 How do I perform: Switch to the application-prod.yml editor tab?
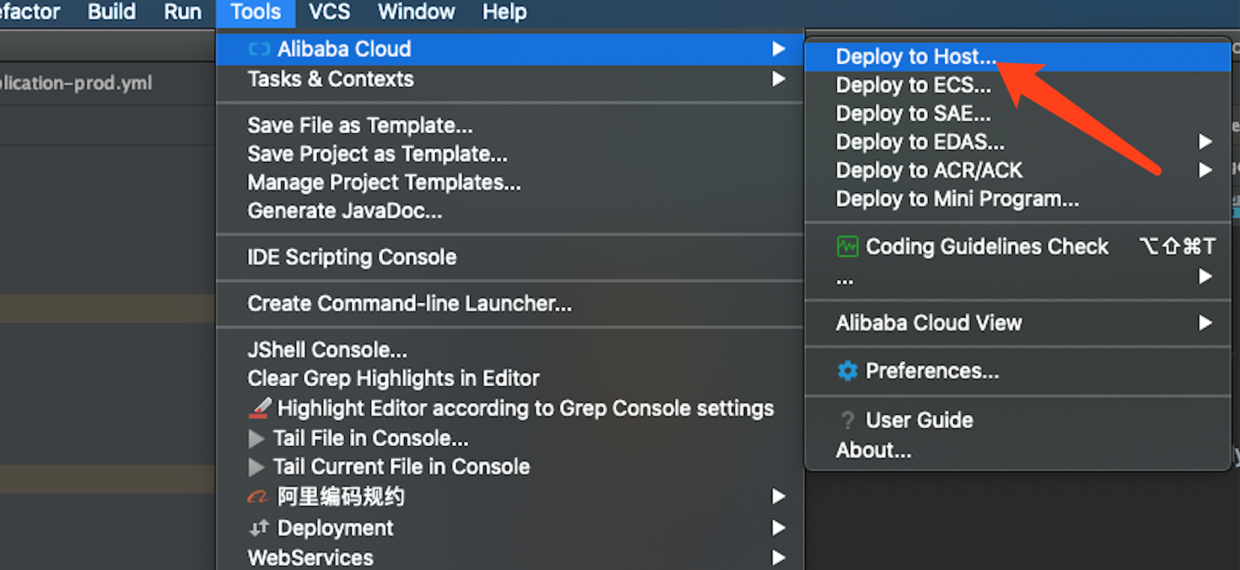(x=76, y=83)
